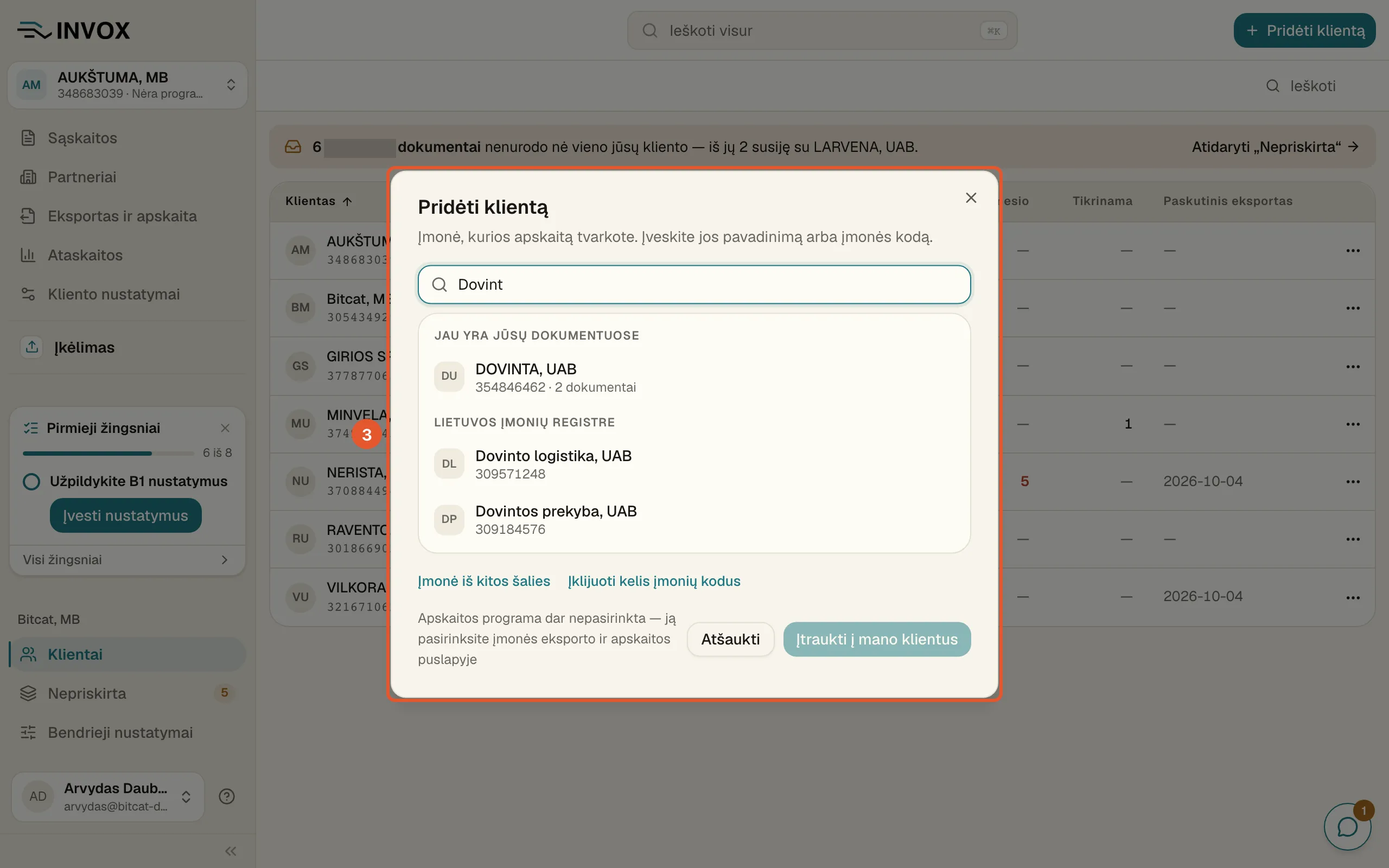The height and width of the screenshot is (868, 1389).
Task: Select DOVINTA, UAB from your documents
Action: click(694, 377)
